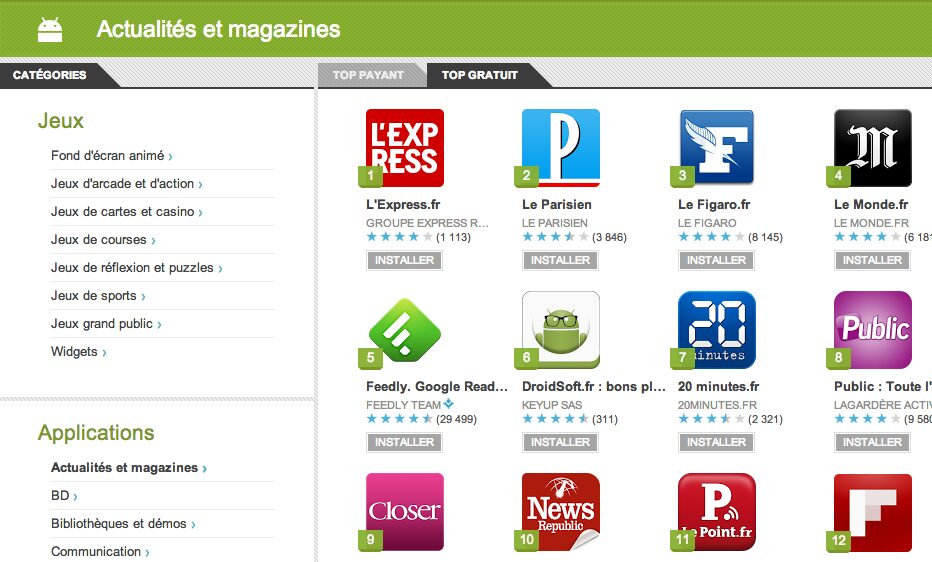
Task: Open the Feedly green app icon
Action: coord(404,330)
